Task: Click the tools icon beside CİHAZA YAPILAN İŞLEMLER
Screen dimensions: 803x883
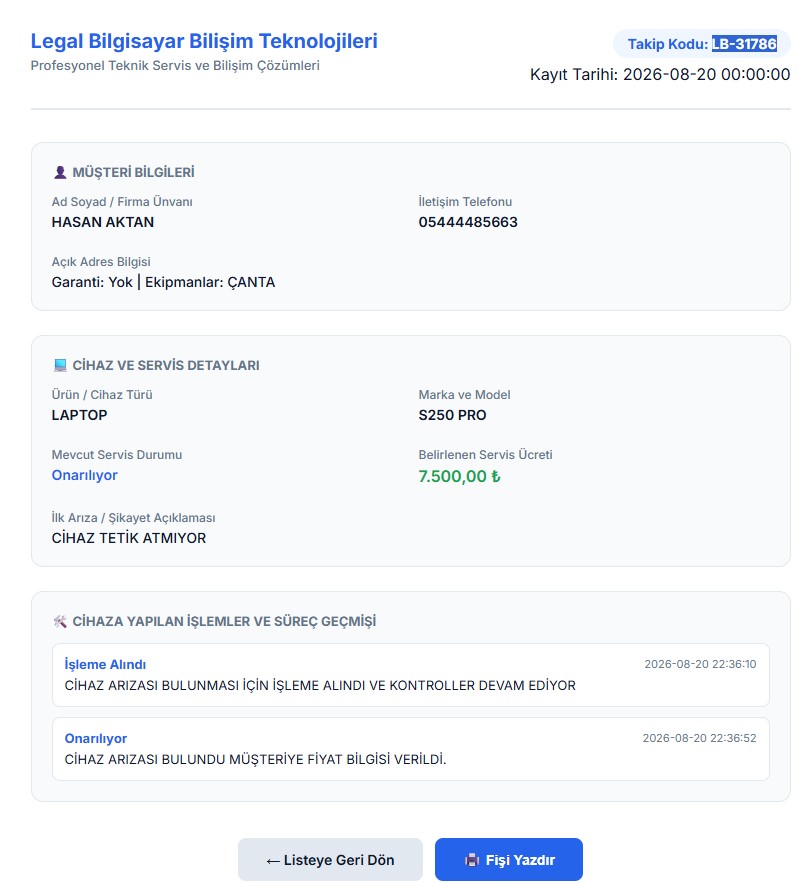Action: tap(60, 621)
